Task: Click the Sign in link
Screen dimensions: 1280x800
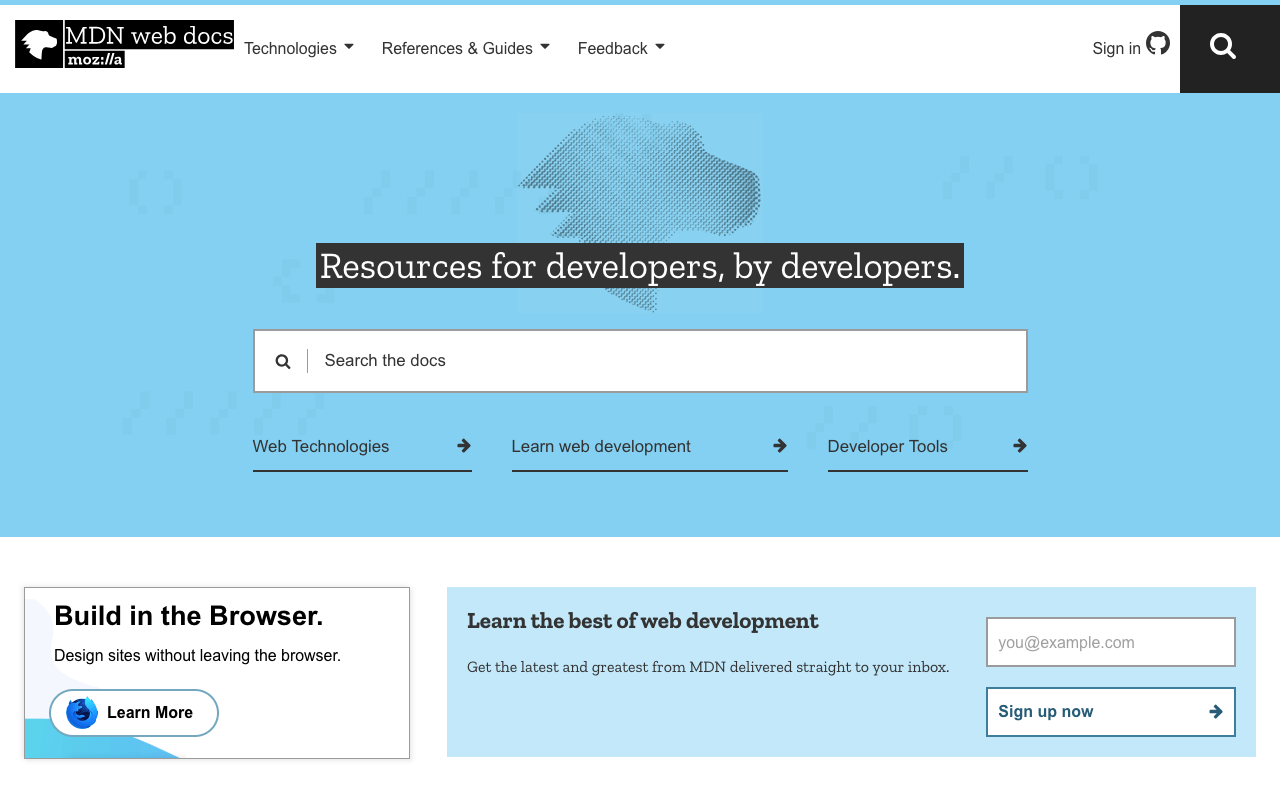Action: click(x=1116, y=48)
